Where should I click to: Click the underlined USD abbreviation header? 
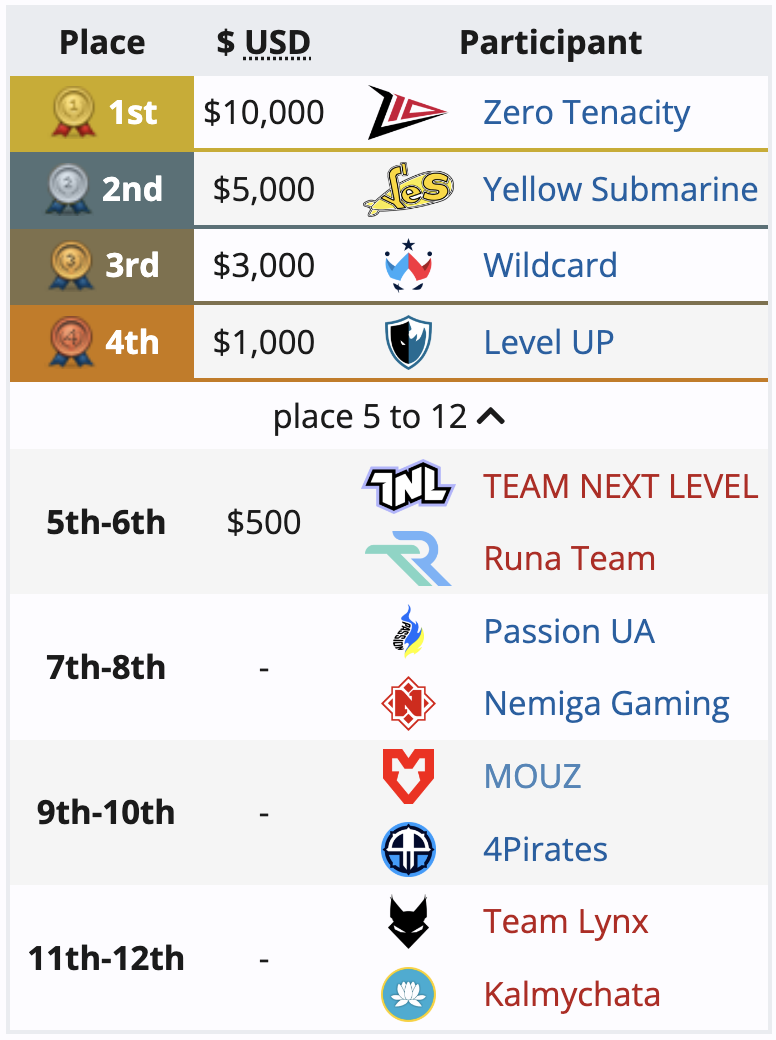(x=277, y=42)
